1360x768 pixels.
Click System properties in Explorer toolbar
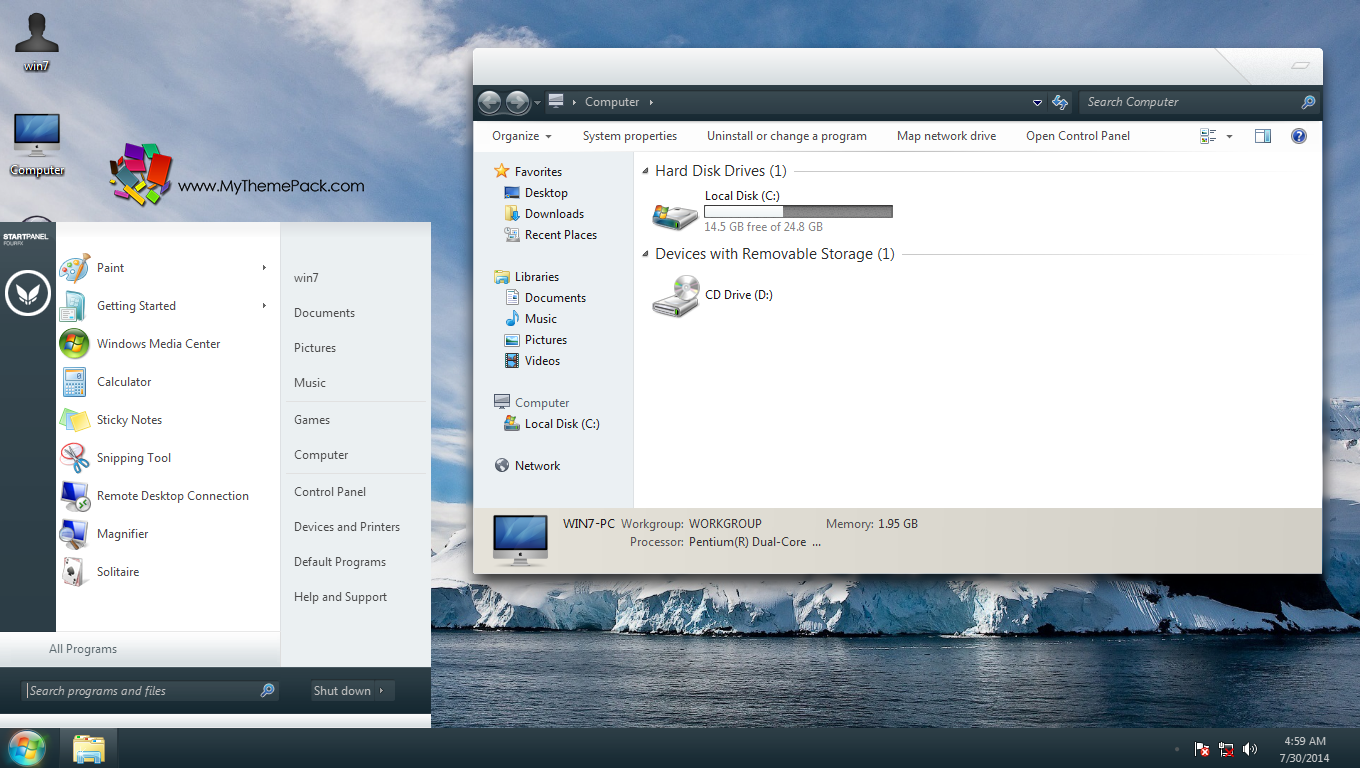pos(630,136)
